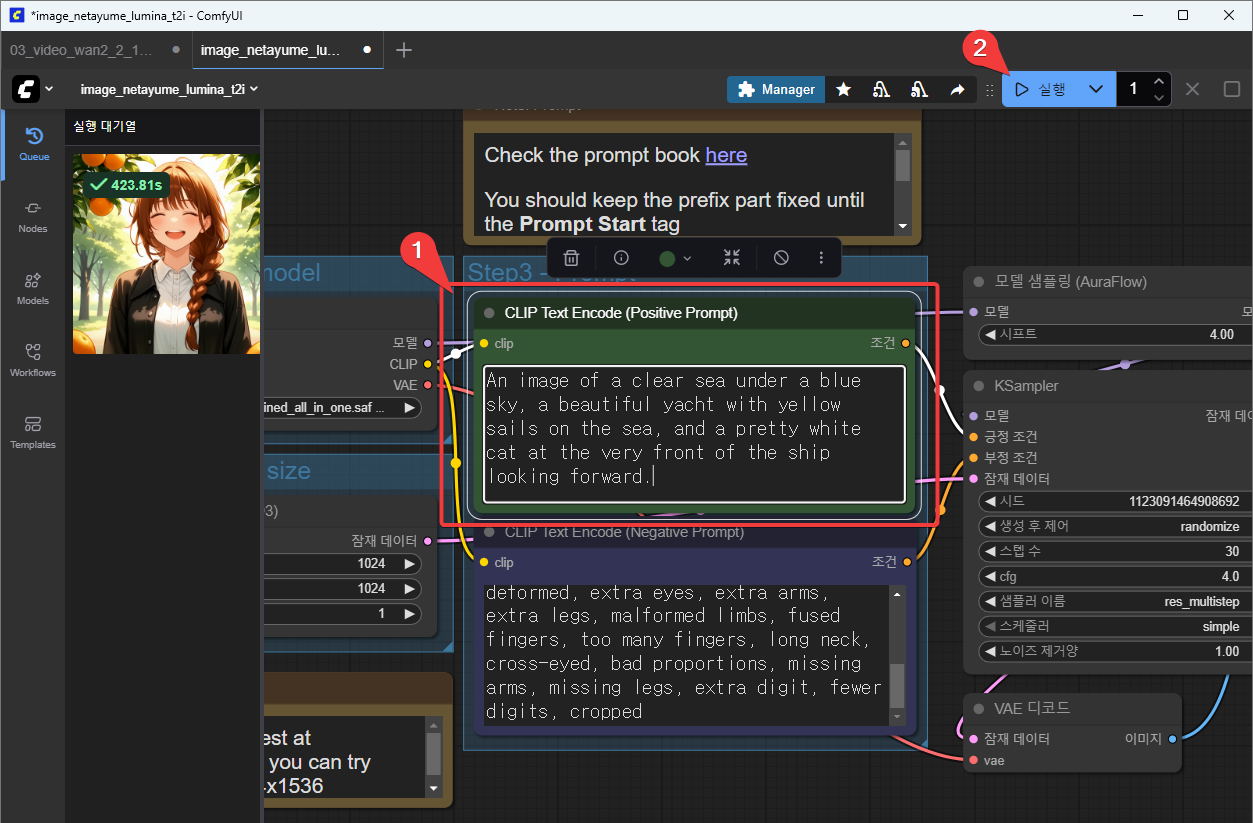The width and height of the screenshot is (1253, 823).
Task: Toggle collapse dot on Positive Prompt node
Action: point(489,313)
